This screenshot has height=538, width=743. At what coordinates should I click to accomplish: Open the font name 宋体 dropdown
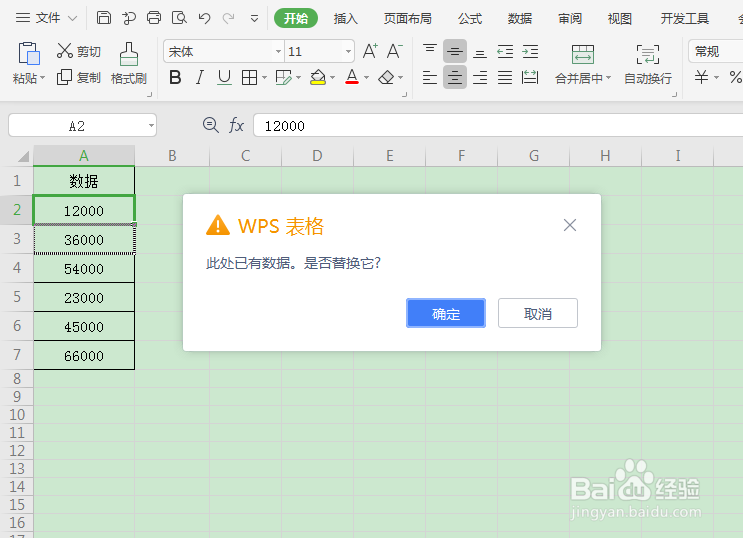click(279, 51)
